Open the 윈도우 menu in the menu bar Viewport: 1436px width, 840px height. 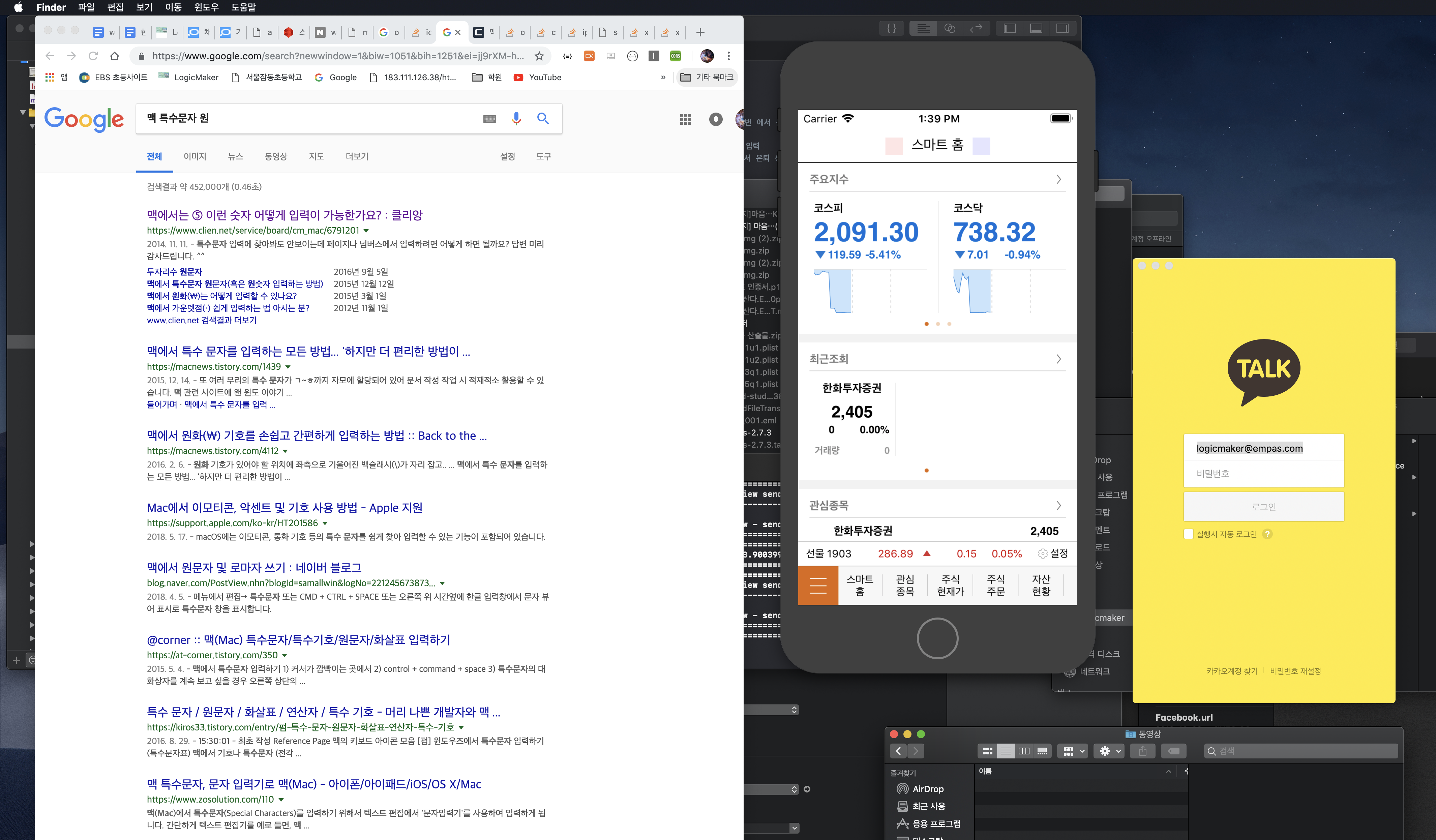(x=206, y=7)
